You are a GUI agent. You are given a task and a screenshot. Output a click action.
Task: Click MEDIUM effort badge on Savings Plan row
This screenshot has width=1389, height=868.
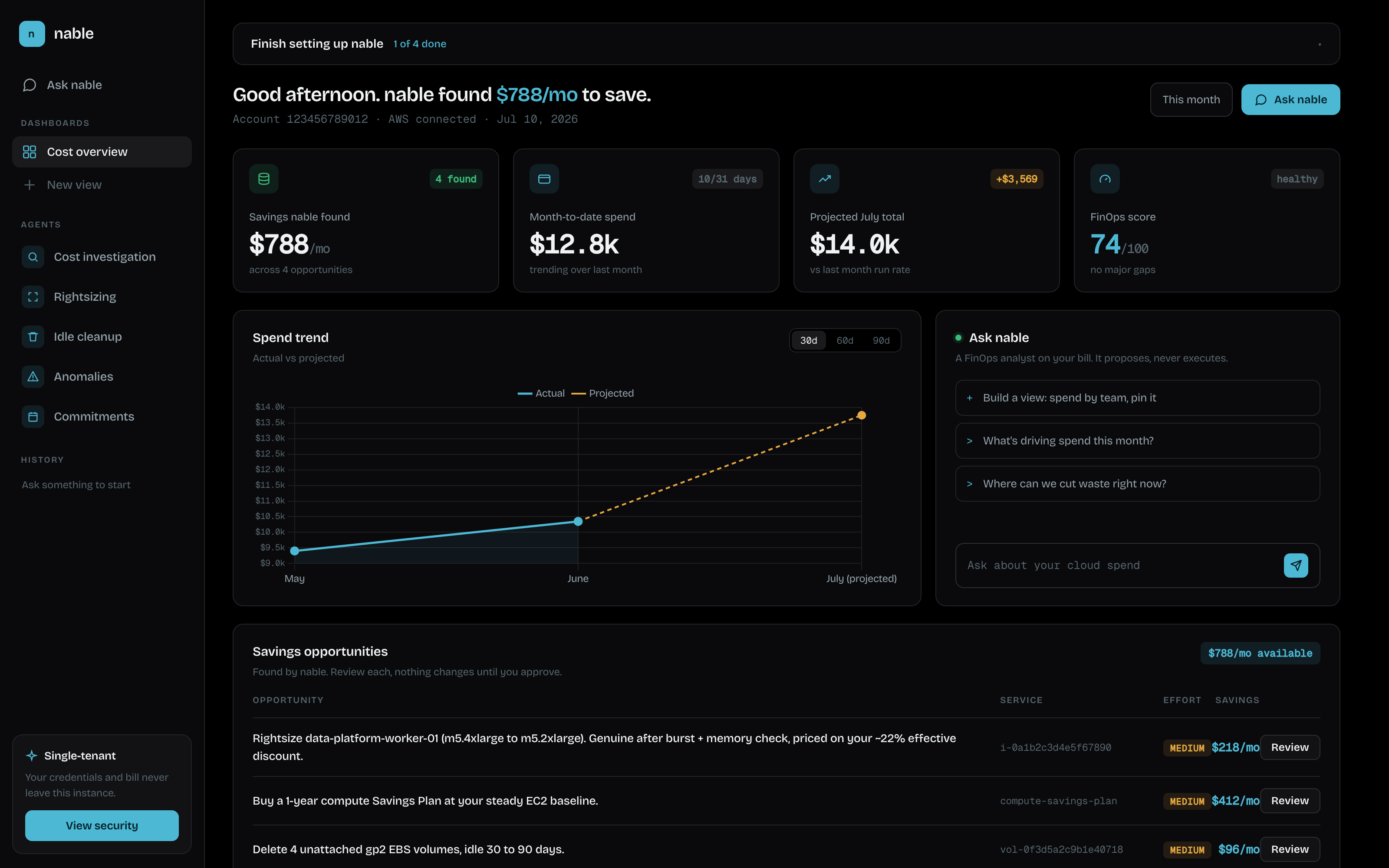[1187, 802]
